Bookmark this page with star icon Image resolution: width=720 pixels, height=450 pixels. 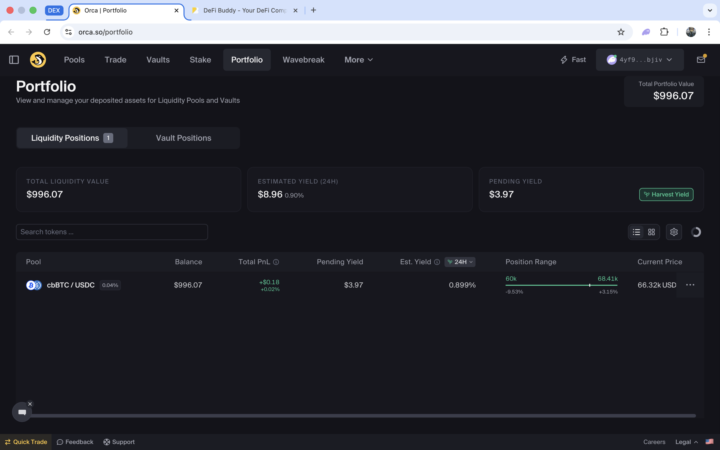coord(621,32)
